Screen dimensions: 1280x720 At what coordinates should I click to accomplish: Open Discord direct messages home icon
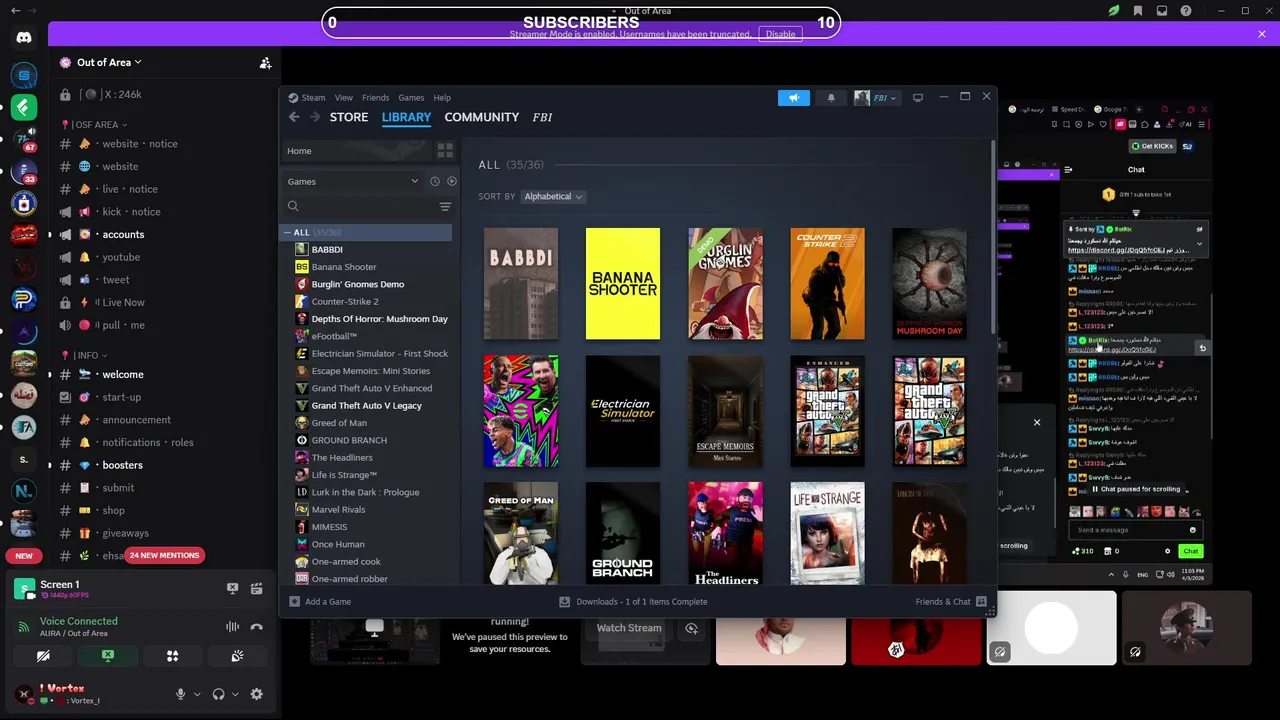pyautogui.click(x=24, y=38)
